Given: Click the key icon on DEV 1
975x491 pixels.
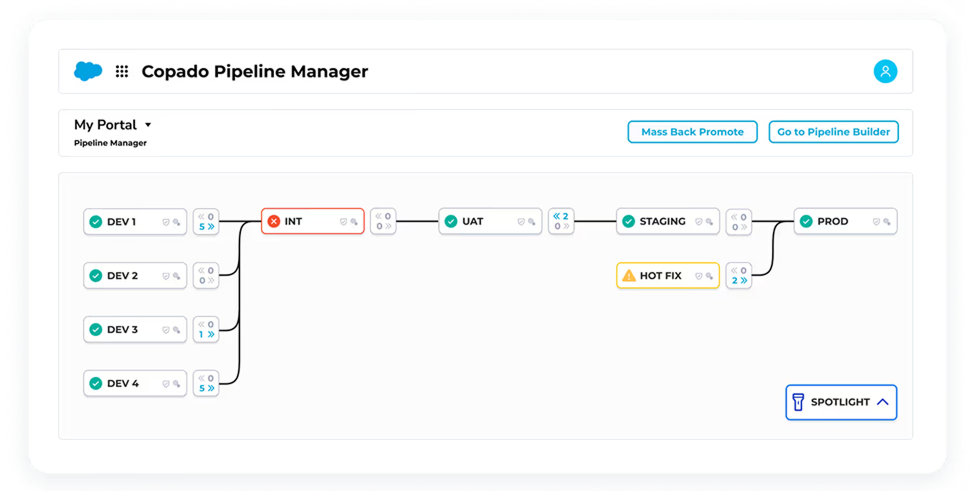Looking at the screenshot, I should coord(177,222).
